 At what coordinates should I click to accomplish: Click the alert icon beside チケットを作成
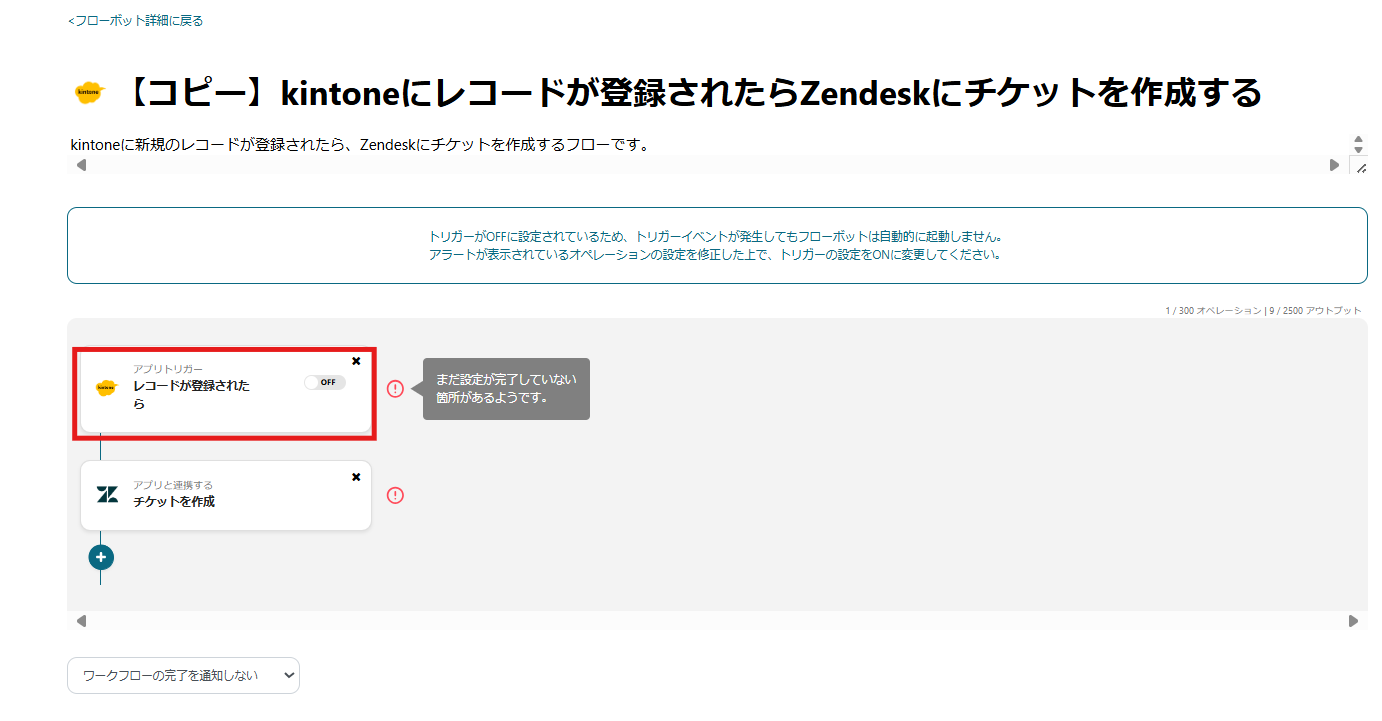click(x=395, y=495)
